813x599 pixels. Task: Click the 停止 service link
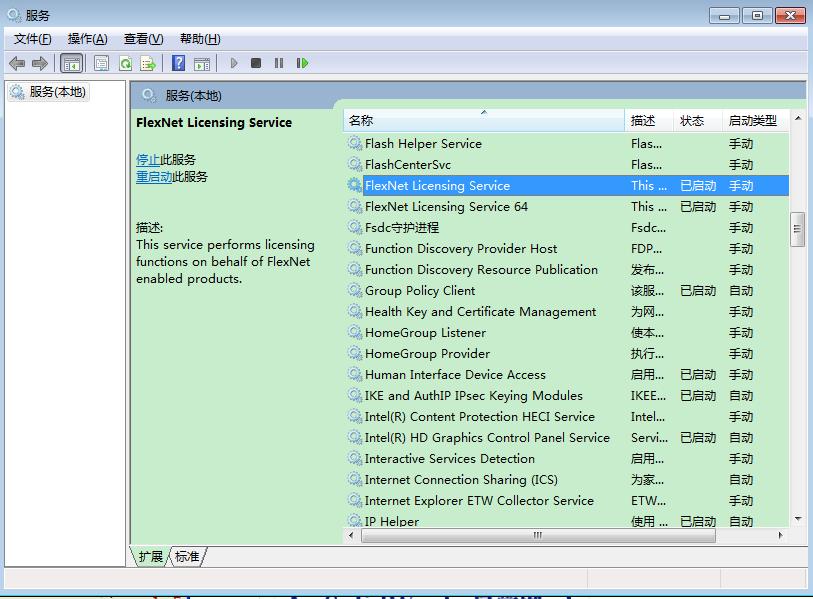[147, 160]
